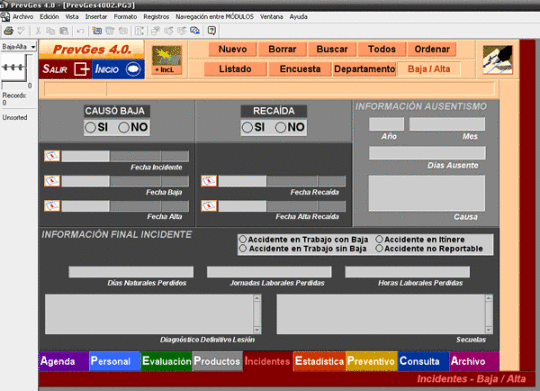Click the Listado button
The width and height of the screenshot is (540, 391).
pos(235,69)
